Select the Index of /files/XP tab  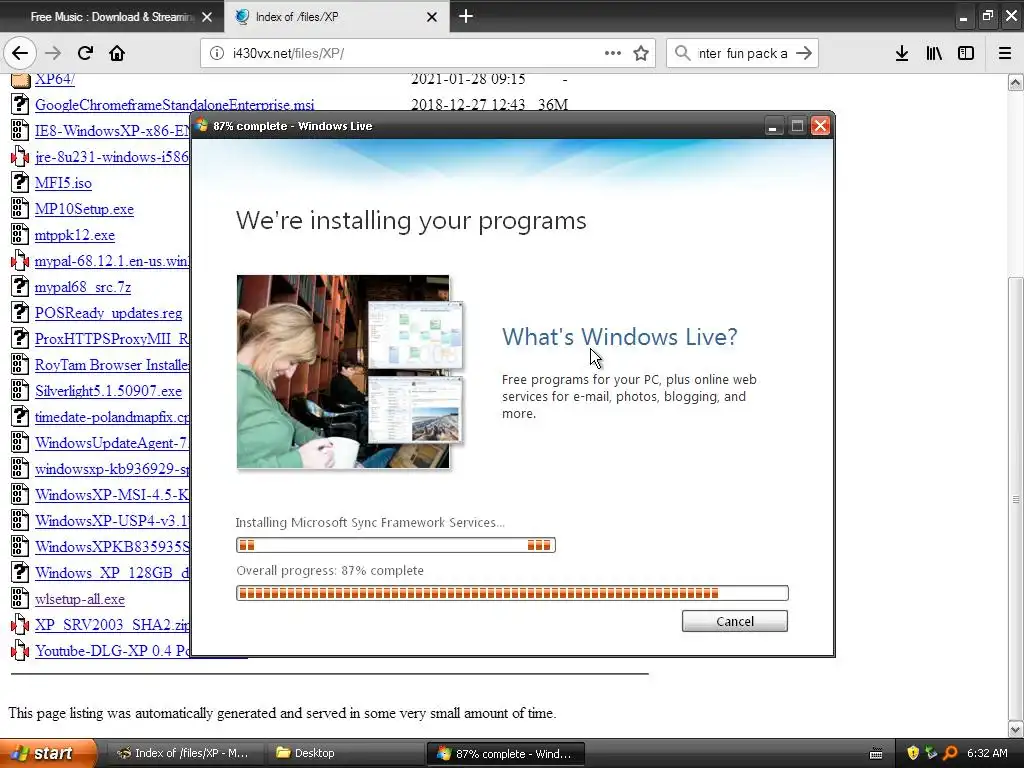336,16
